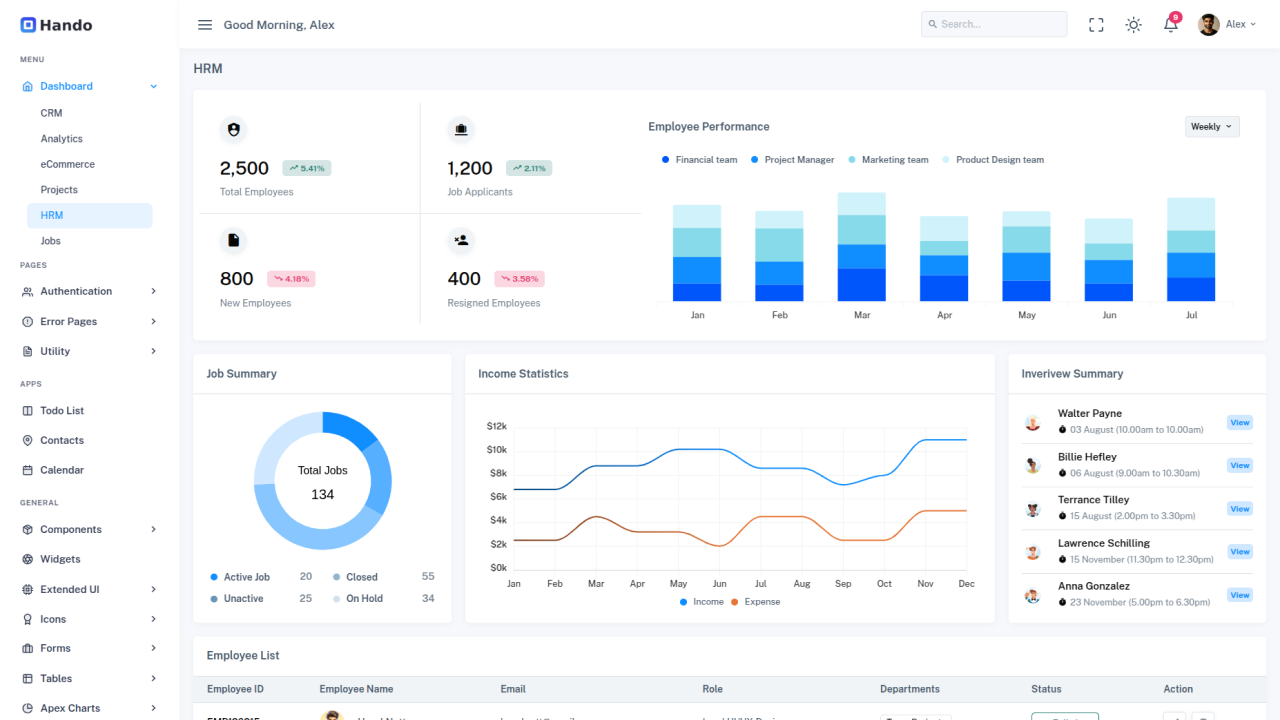Image resolution: width=1280 pixels, height=720 pixels.
Task: Click the hamburger menu icon in the header
Action: tap(205, 24)
